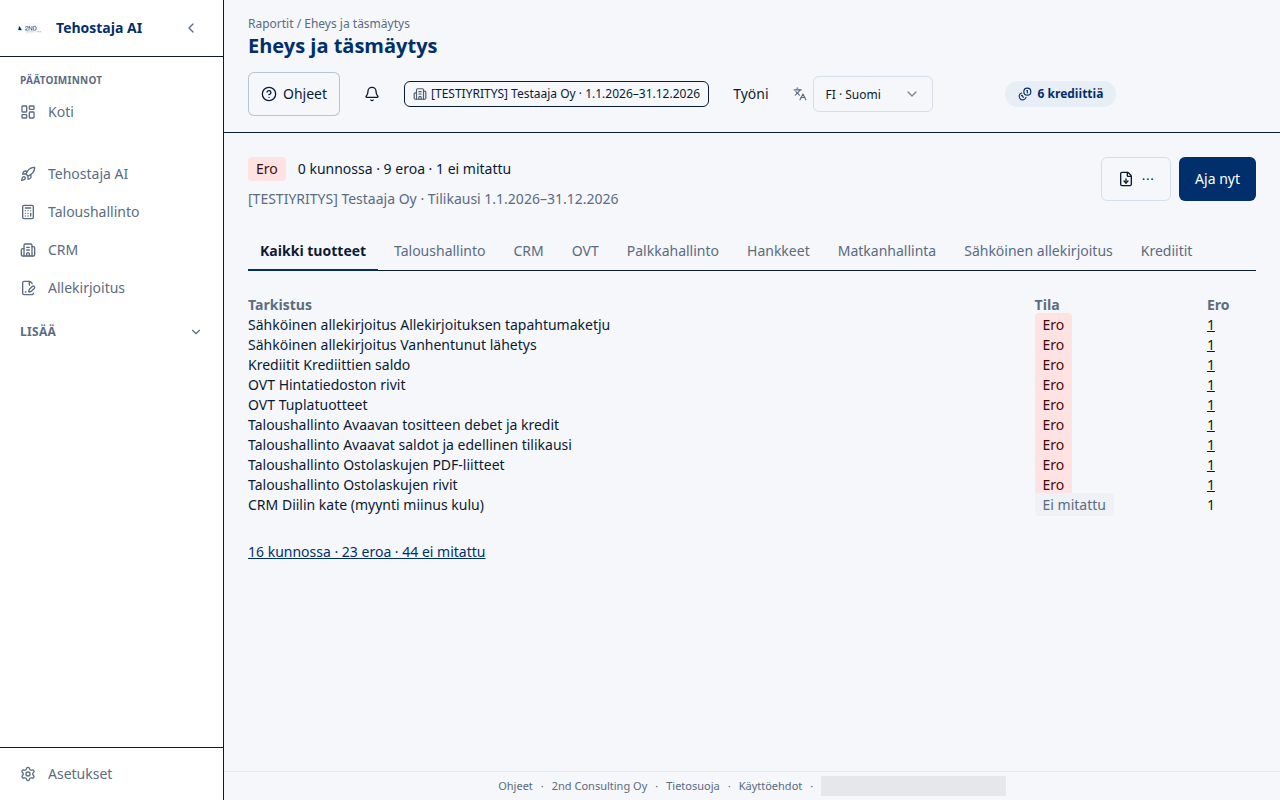Open difference count for Allekirjoituksen tapahtumaketju
This screenshot has width=1280, height=800.
coord(1211,325)
